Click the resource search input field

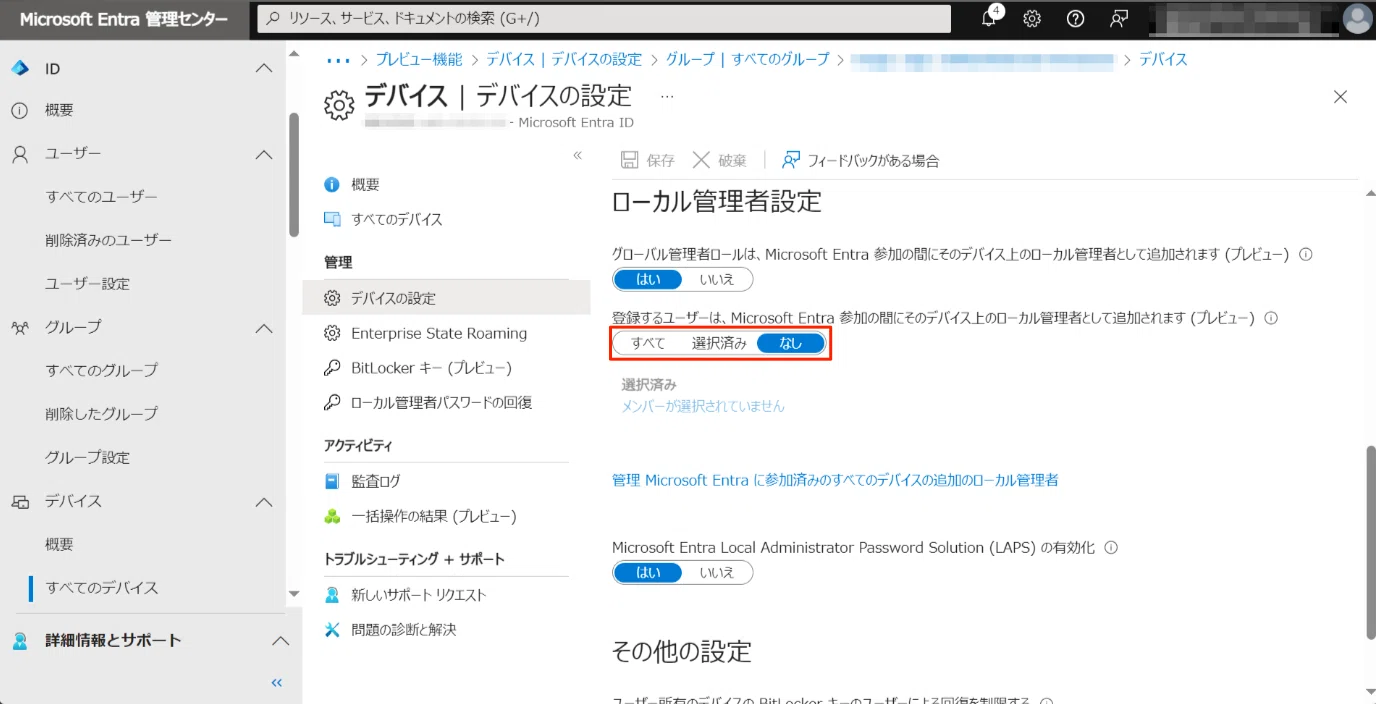pyautogui.click(x=604, y=18)
